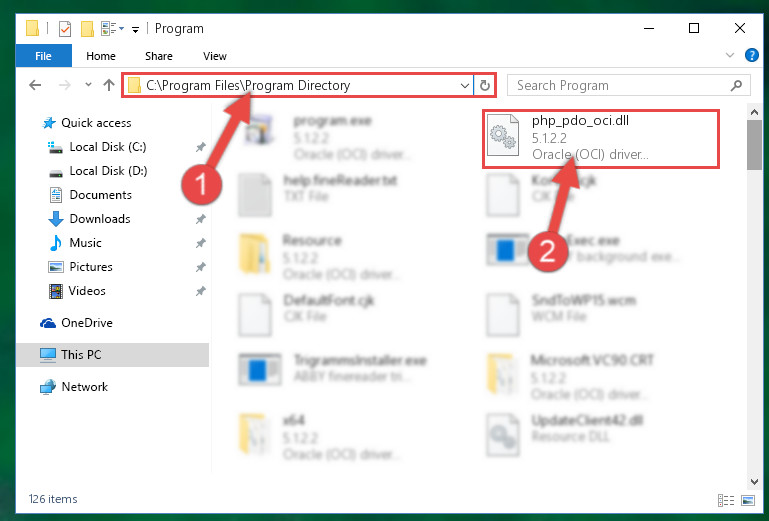Select the Microsoft.VC90.CRT folder

click(x=571, y=378)
